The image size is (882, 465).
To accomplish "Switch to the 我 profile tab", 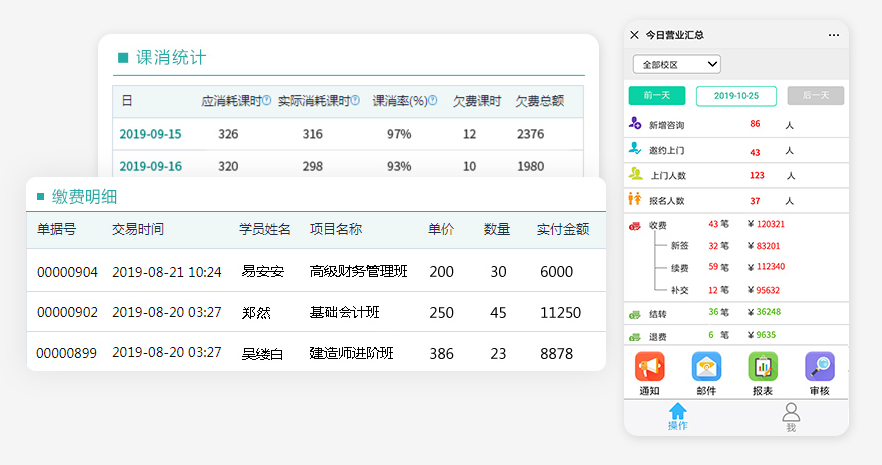I will 791,416.
